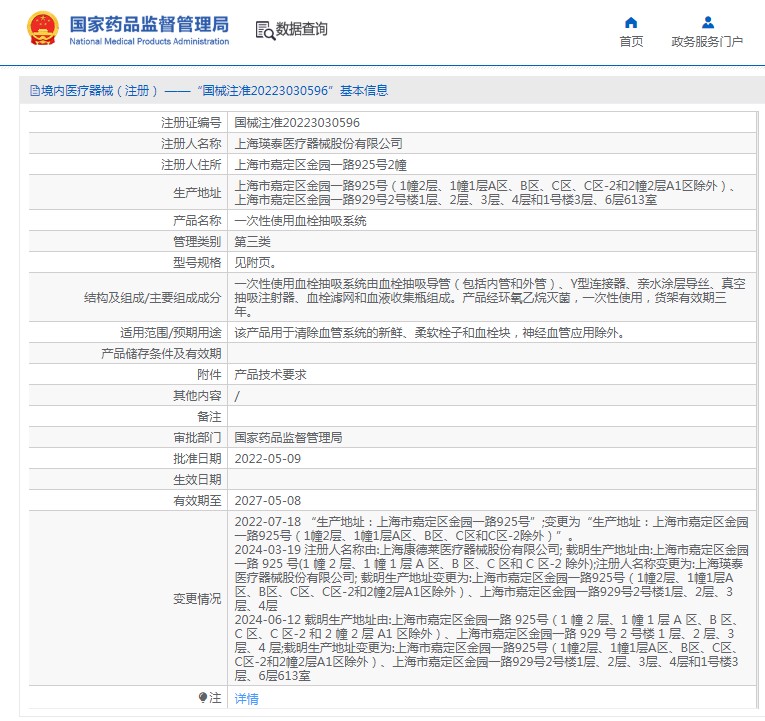
Task: Click the 管理类别 row label
Action: [x=197, y=241]
